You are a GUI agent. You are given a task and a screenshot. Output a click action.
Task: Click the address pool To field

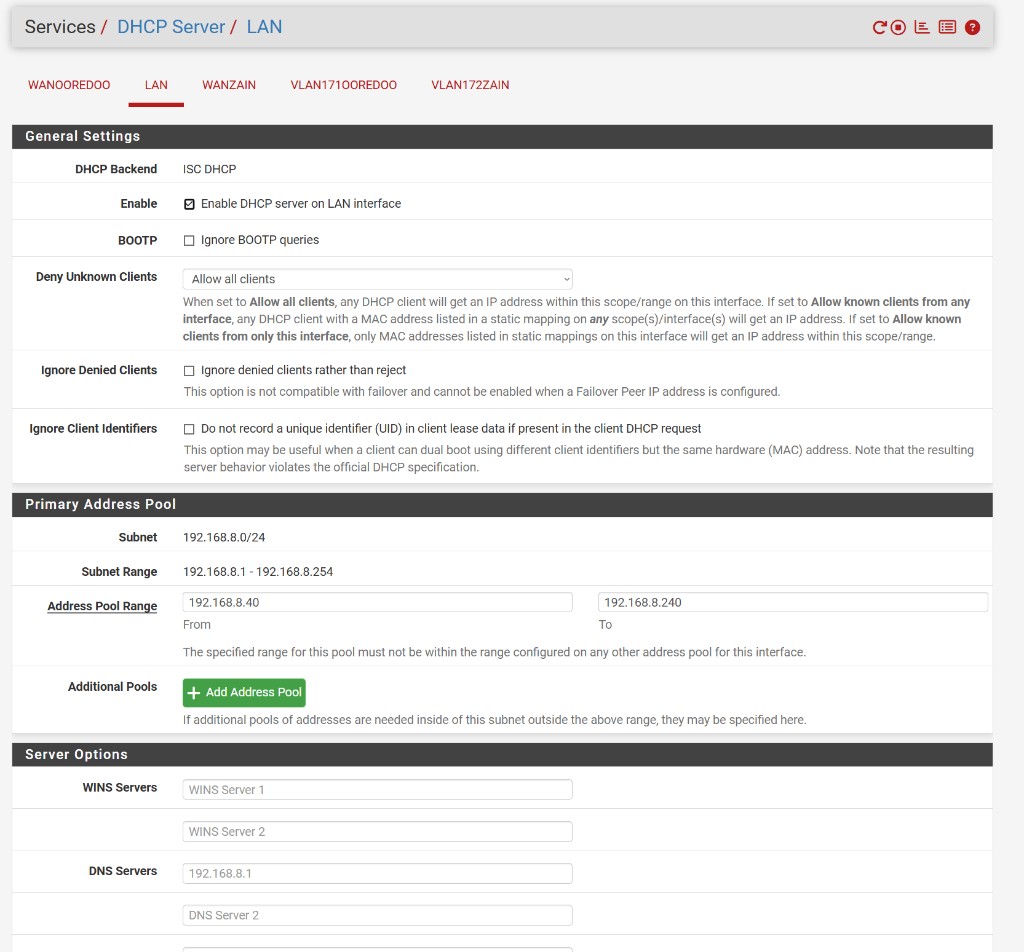pyautogui.click(x=792, y=602)
